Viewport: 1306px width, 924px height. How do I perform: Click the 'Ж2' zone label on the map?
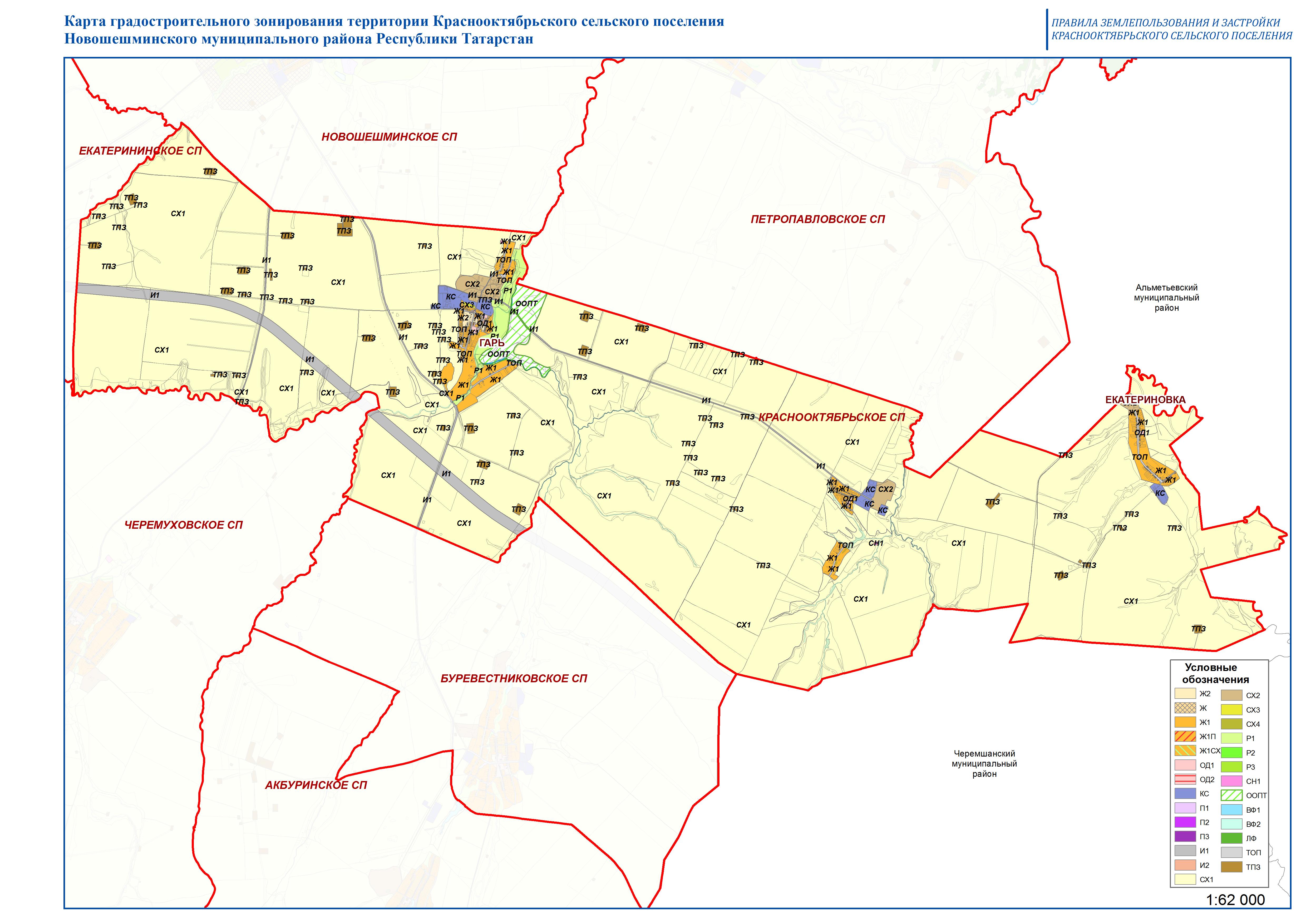click(463, 318)
